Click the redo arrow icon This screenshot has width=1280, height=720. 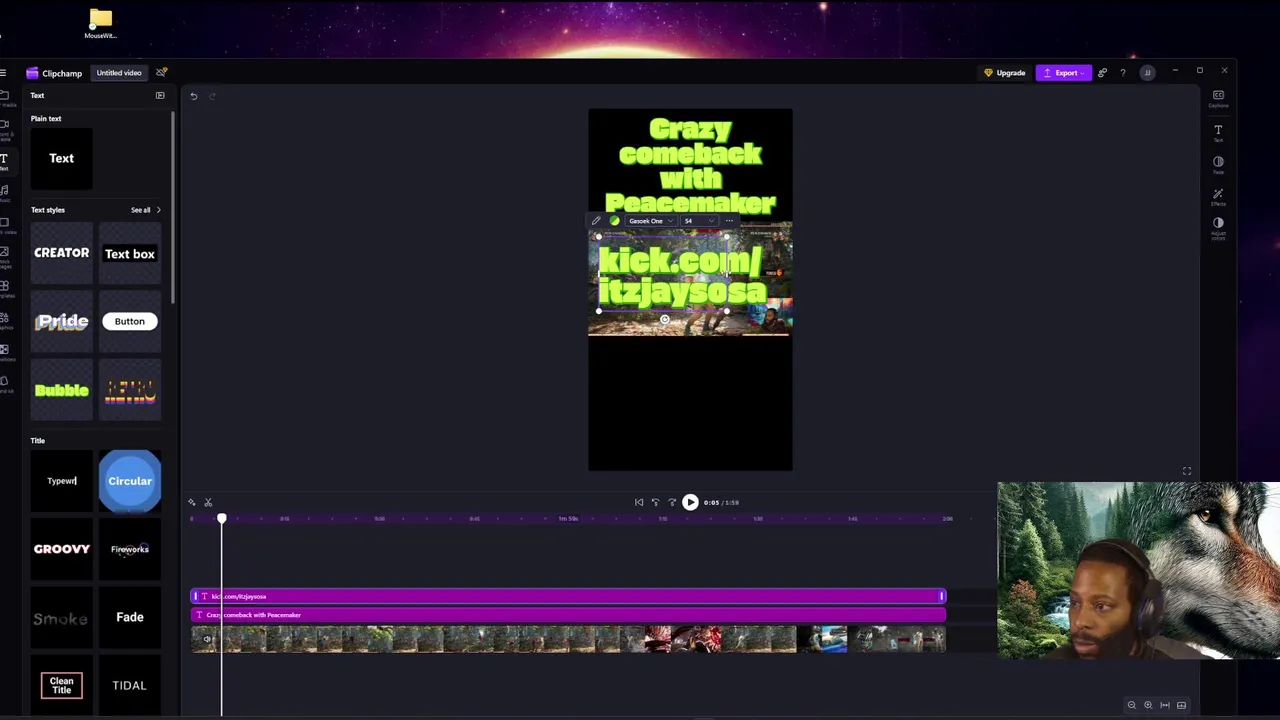[x=212, y=96]
